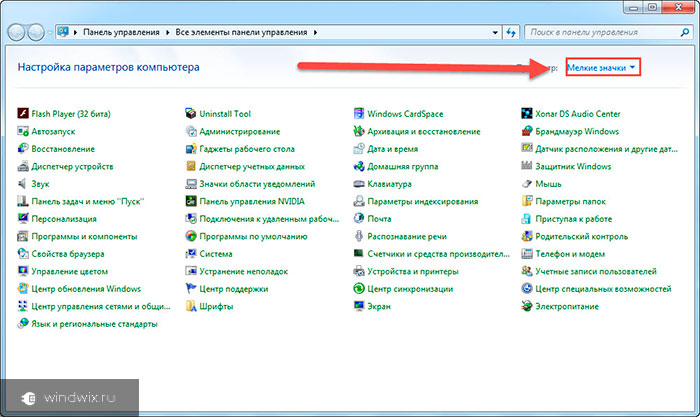Screen dimensions: 700x417
Task: Open Центр управления сетями и общим доступом
Action: click(101, 306)
